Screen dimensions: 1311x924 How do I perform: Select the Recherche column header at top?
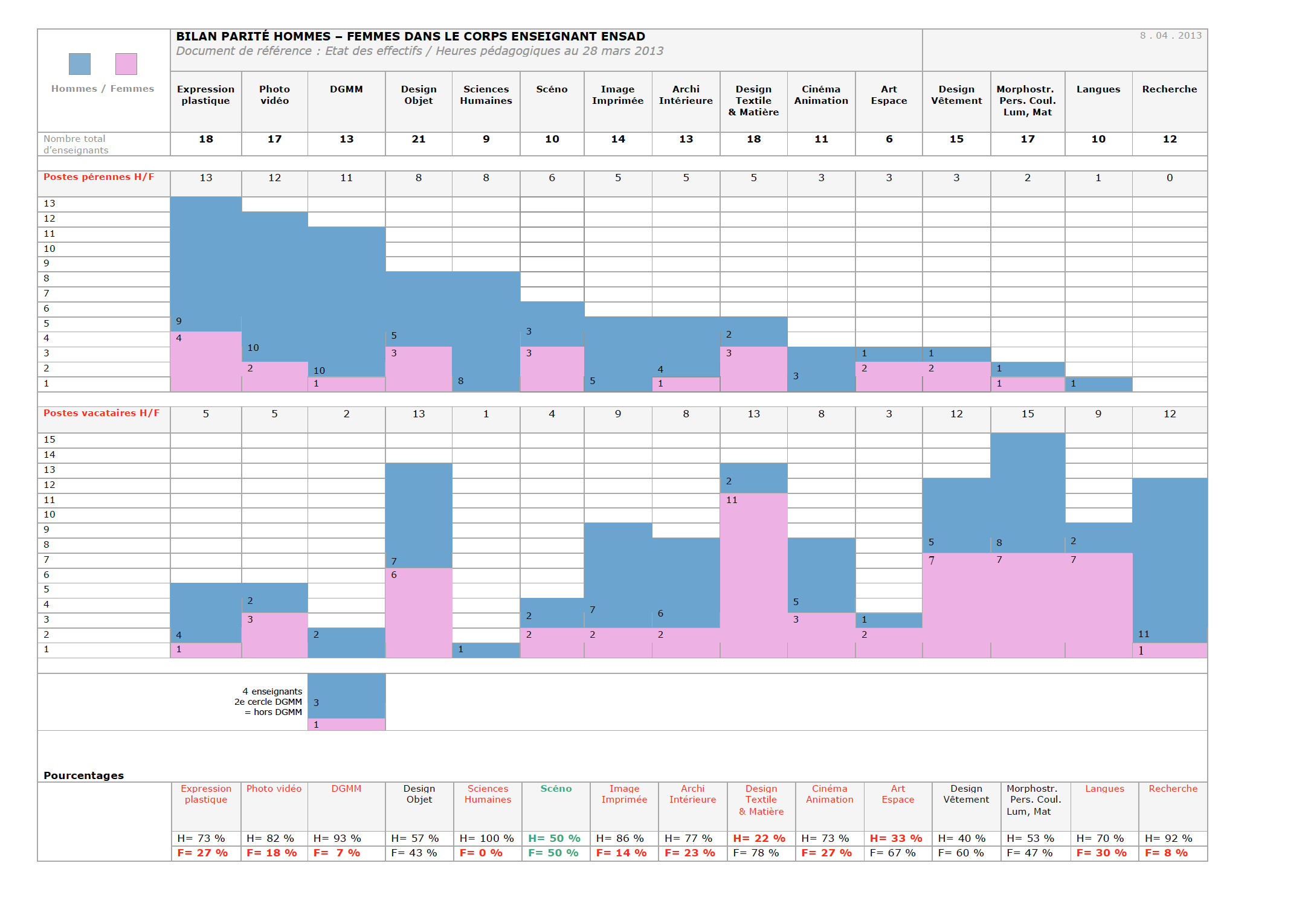pyautogui.click(x=1169, y=89)
